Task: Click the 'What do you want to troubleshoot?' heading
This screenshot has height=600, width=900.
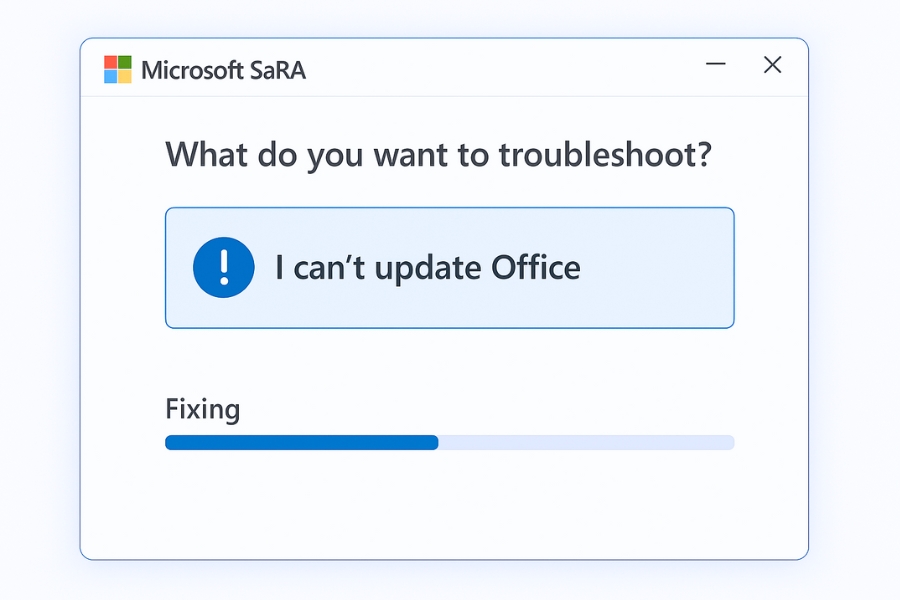Action: click(440, 155)
